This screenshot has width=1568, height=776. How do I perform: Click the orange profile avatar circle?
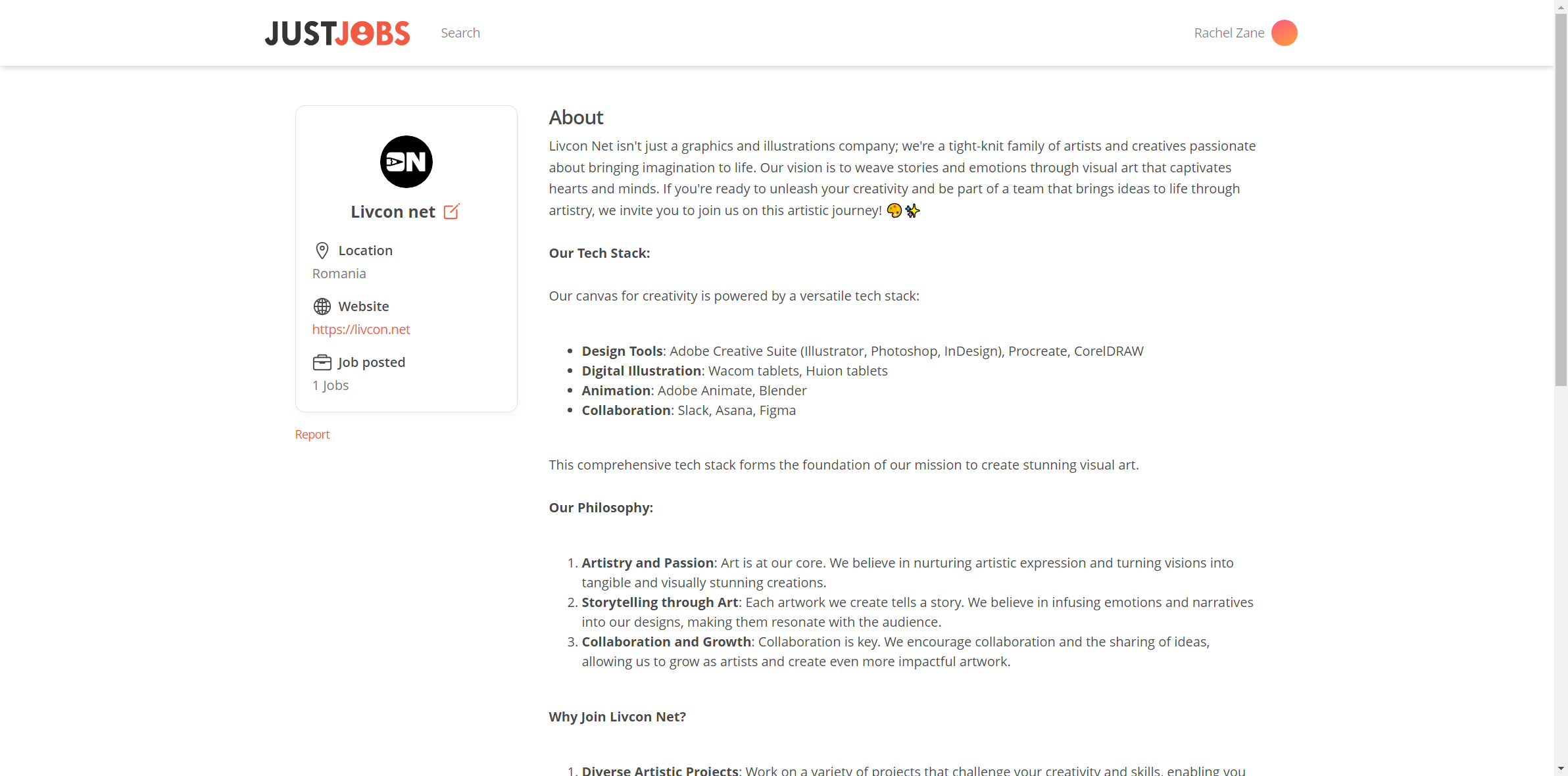[x=1284, y=33]
